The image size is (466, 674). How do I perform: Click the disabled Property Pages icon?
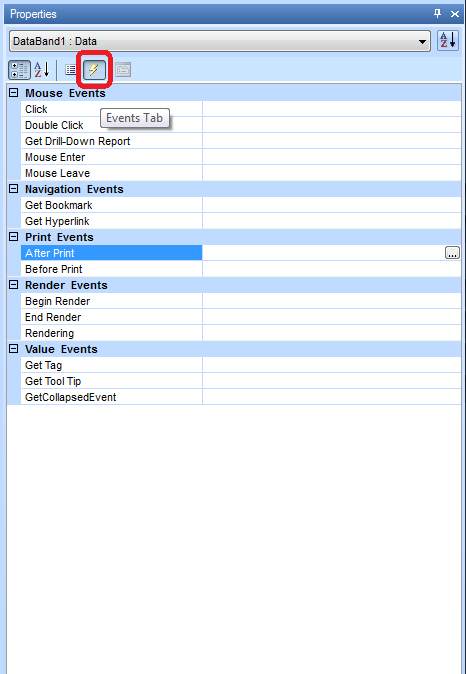coord(123,70)
